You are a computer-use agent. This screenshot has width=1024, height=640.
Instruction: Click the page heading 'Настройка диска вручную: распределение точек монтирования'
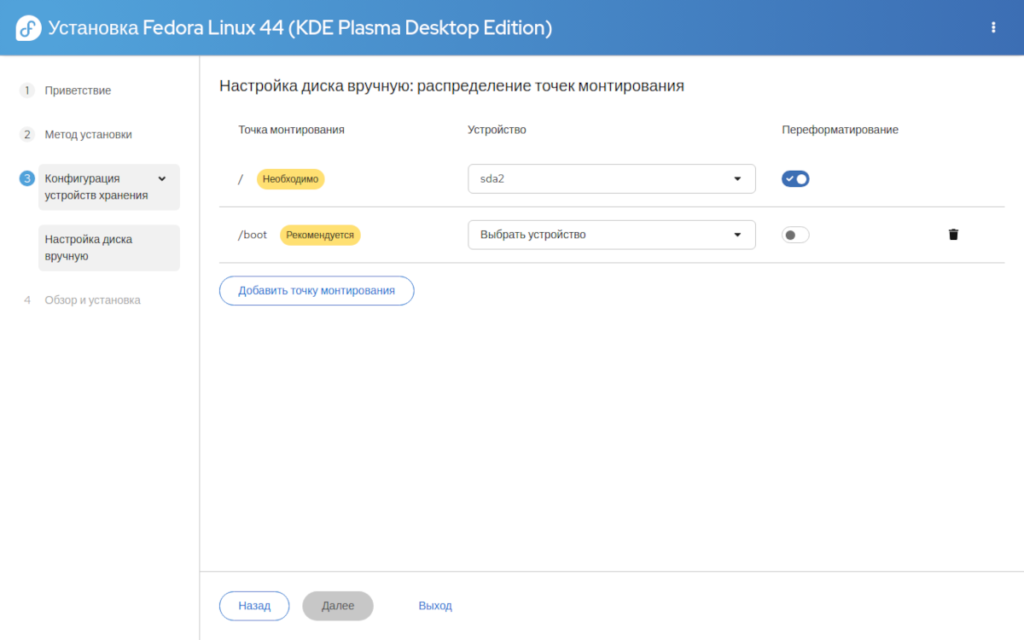click(452, 86)
